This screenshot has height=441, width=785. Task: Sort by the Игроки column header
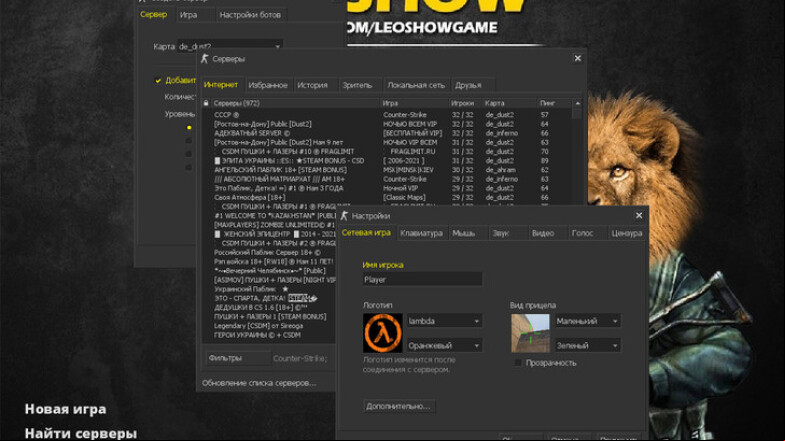[466, 103]
